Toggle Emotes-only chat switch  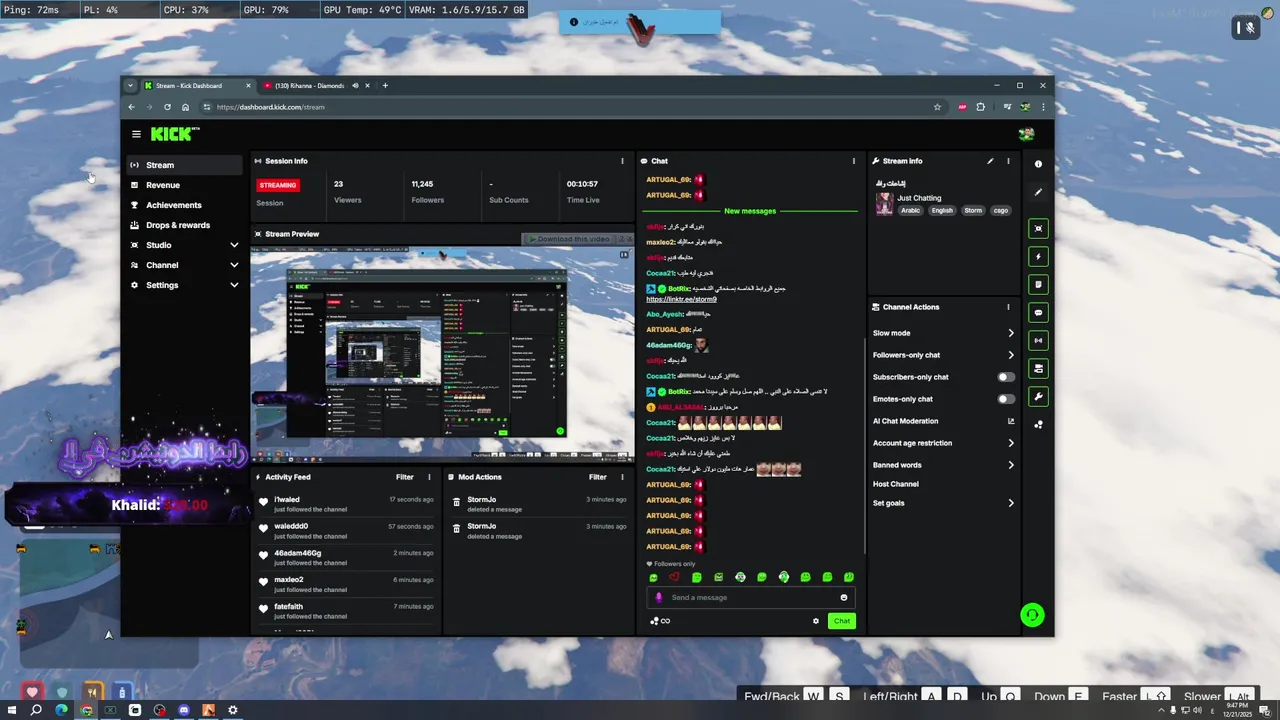1006,399
